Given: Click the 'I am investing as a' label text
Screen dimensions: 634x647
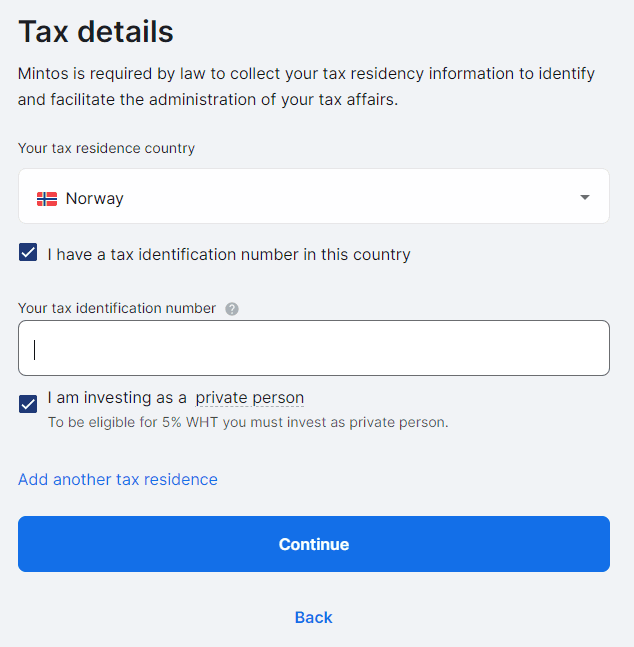Looking at the screenshot, I should click(117, 397).
